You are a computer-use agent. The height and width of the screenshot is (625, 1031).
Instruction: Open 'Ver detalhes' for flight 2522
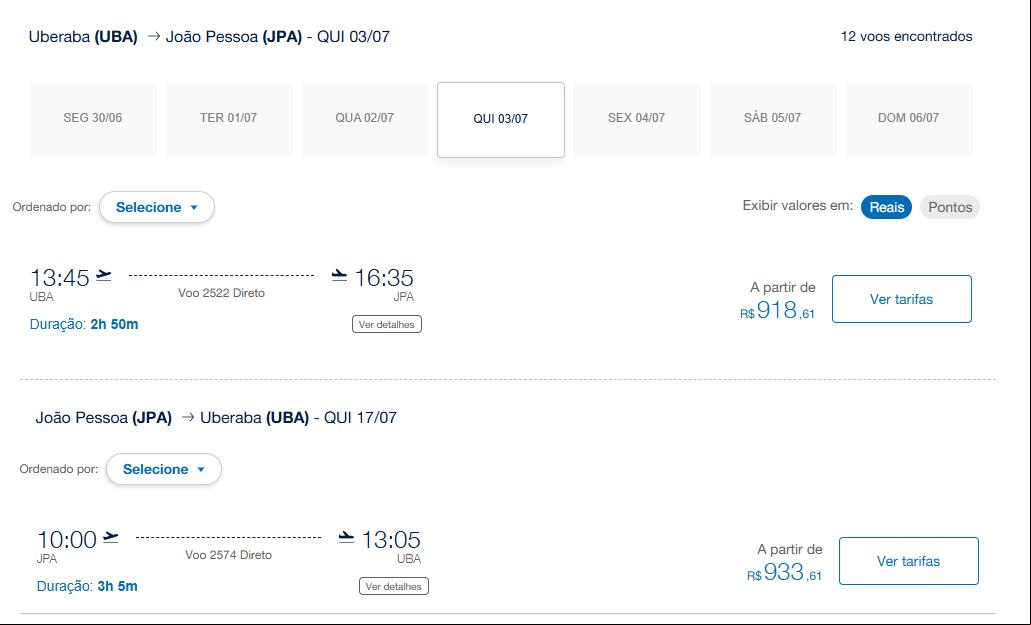[x=387, y=324]
